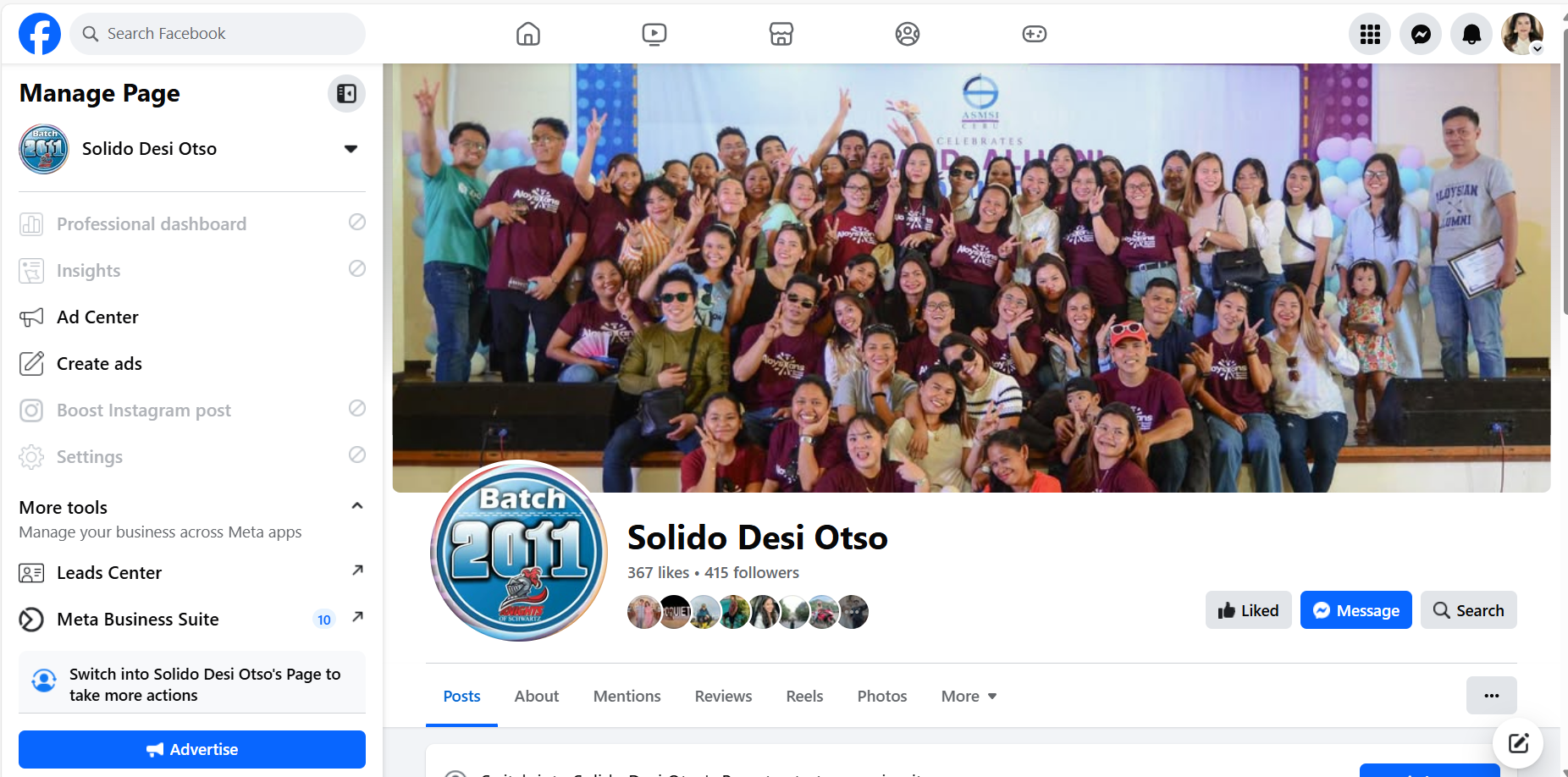
Task: Open the Gaming icon in top bar
Action: [1035, 34]
